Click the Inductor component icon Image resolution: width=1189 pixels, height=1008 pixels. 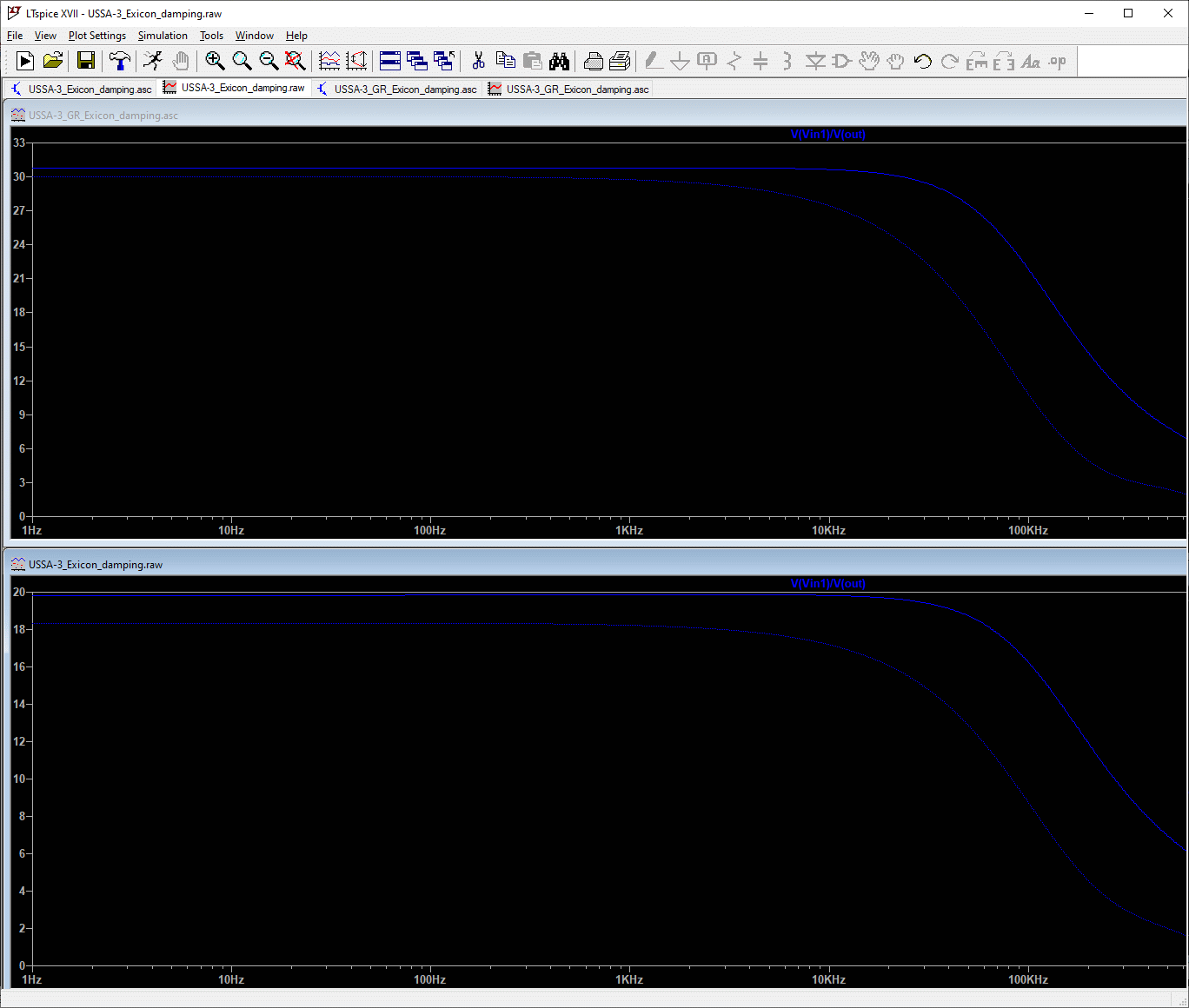787,61
